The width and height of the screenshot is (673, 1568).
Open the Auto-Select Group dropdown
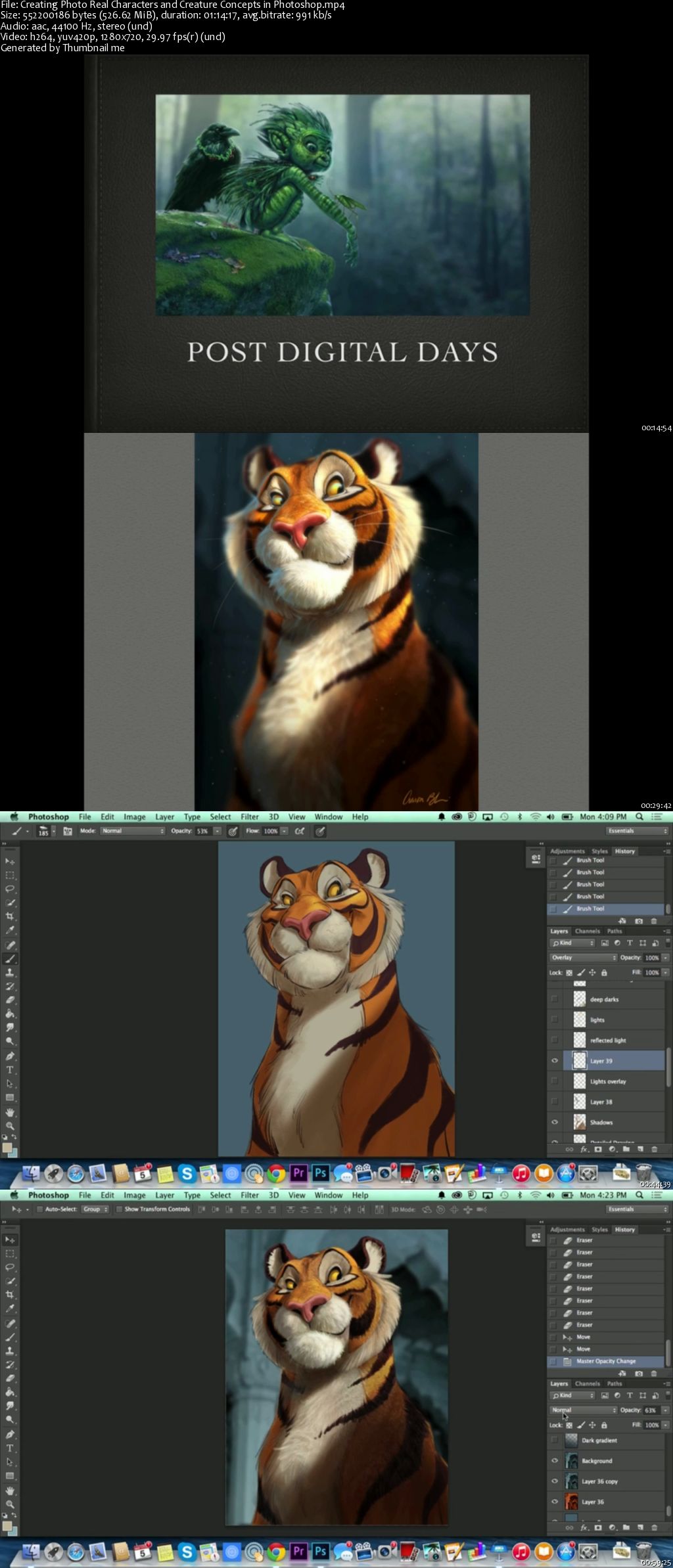95,1209
